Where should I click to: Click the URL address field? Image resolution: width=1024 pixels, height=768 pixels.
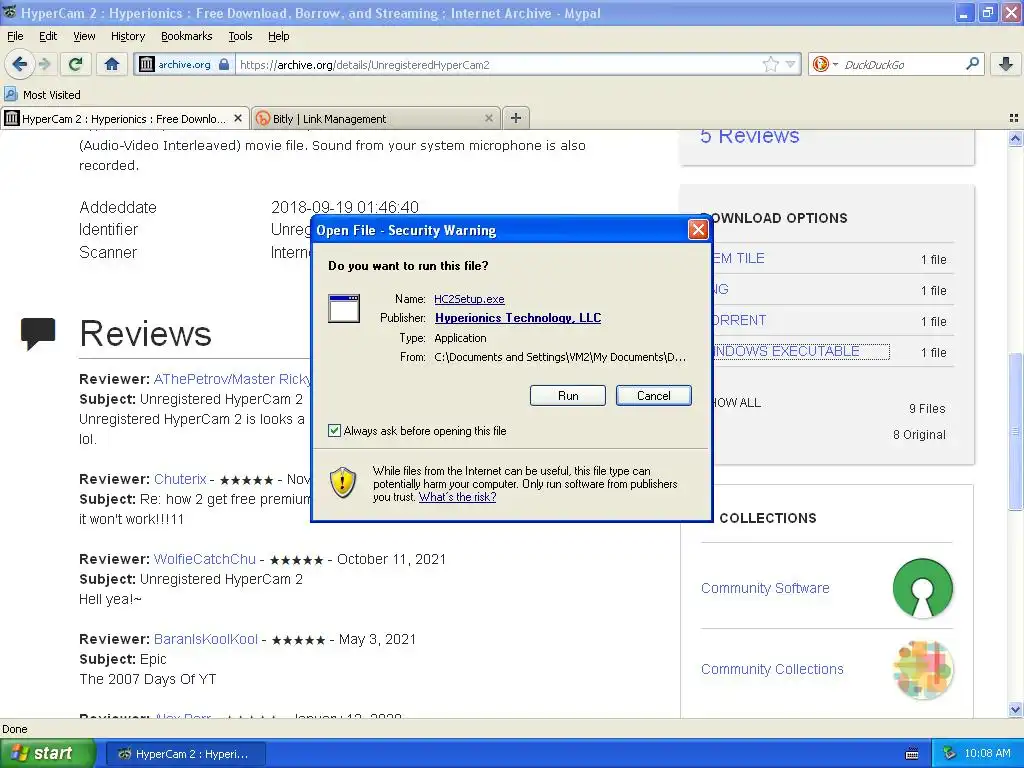[496, 64]
